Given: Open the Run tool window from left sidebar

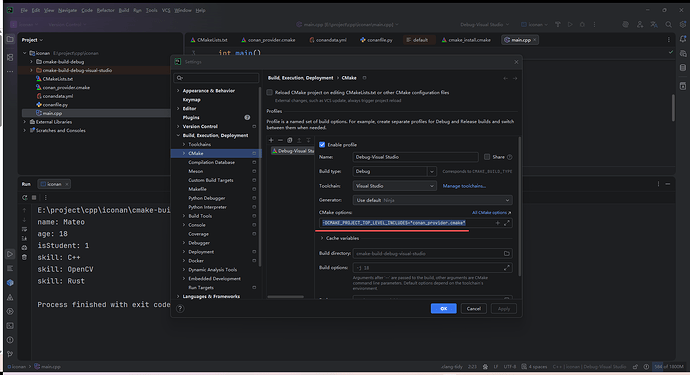Looking at the screenshot, I should (x=10, y=254).
